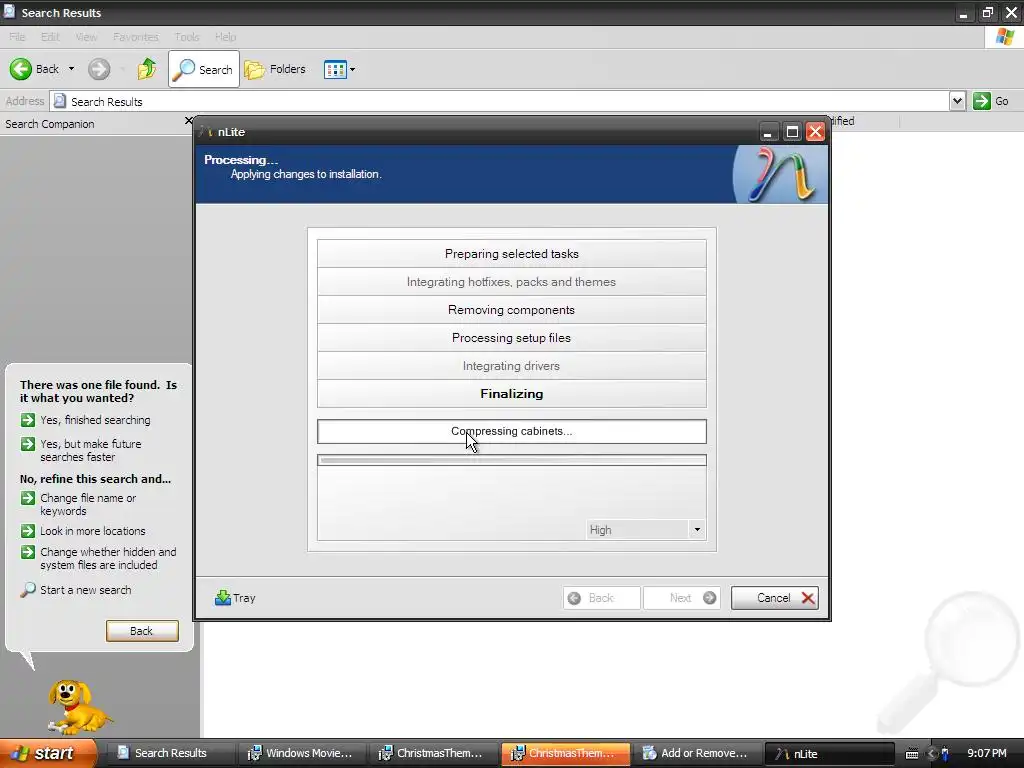Open the Views button menu
Viewport: 1024px width, 768px height.
tap(340, 69)
